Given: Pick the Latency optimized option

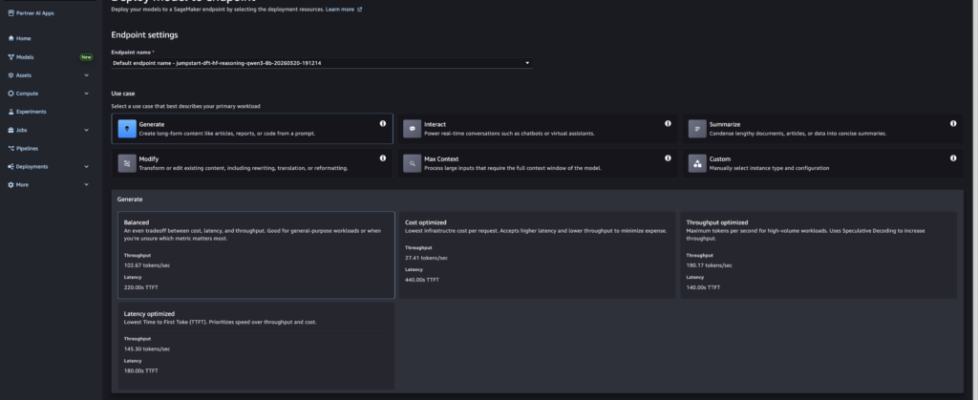Looking at the screenshot, I should (x=253, y=345).
